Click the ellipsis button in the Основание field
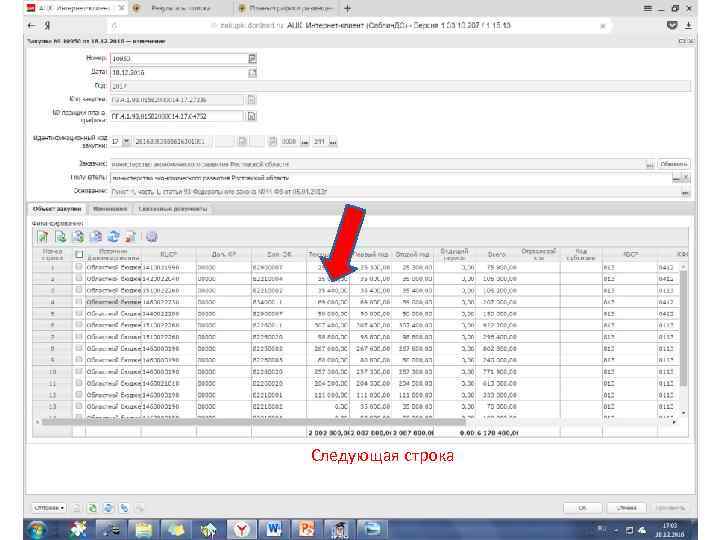This screenshot has height=540, width=720. point(685,192)
